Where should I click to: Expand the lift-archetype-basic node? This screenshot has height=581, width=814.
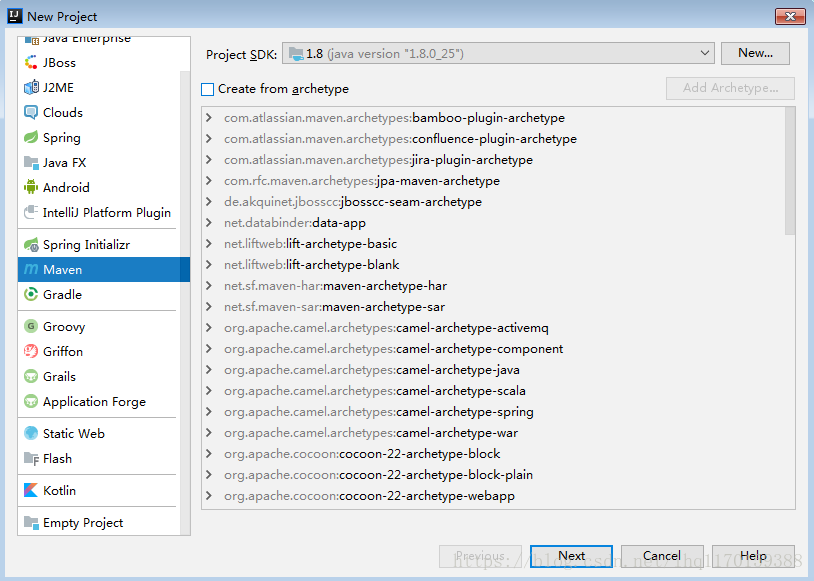209,244
